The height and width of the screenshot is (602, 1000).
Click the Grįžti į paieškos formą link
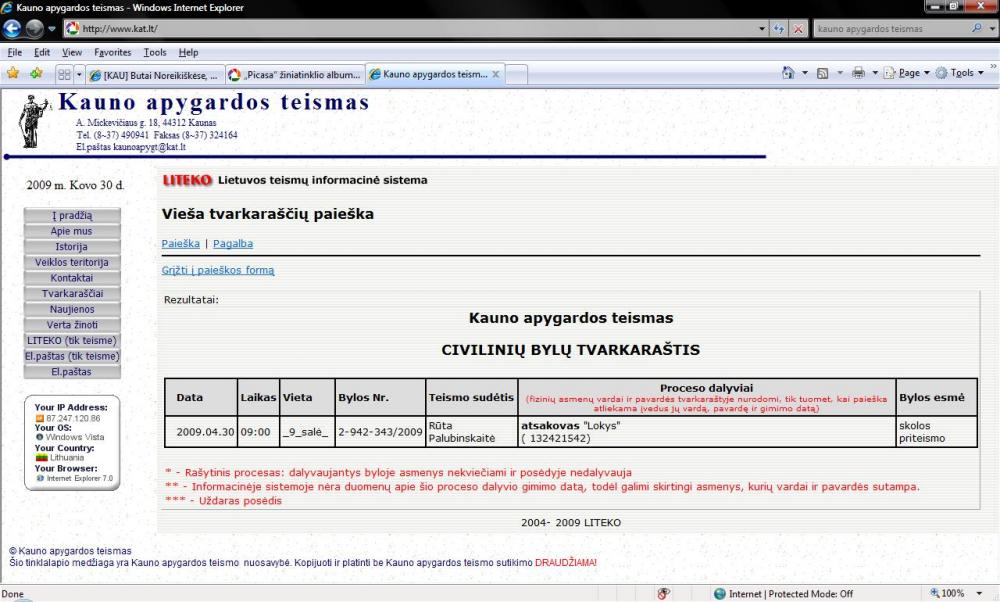coord(217,270)
